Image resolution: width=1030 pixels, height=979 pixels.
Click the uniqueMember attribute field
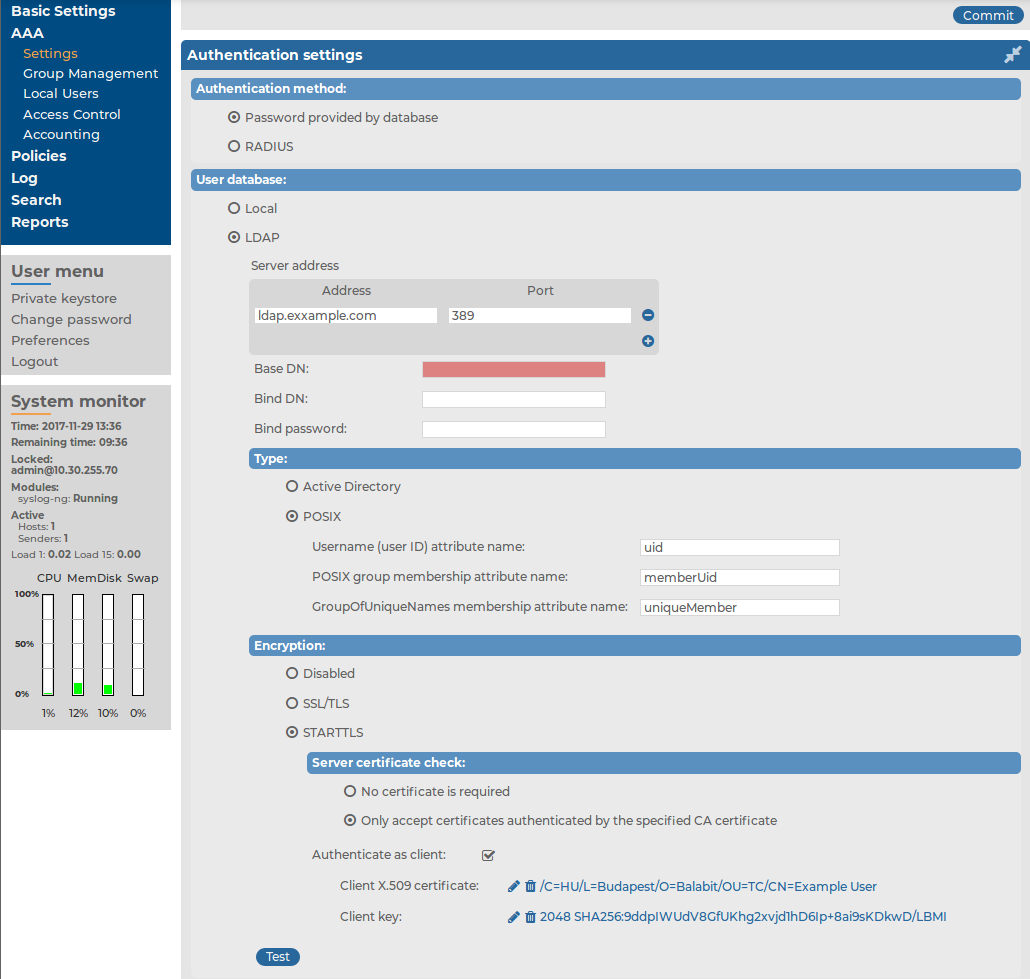(x=740, y=607)
